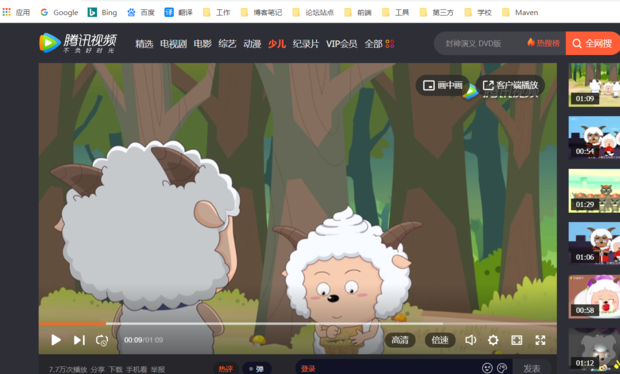The image size is (620, 374).
Task: Open the 百度 bookmark
Action: tap(141, 12)
